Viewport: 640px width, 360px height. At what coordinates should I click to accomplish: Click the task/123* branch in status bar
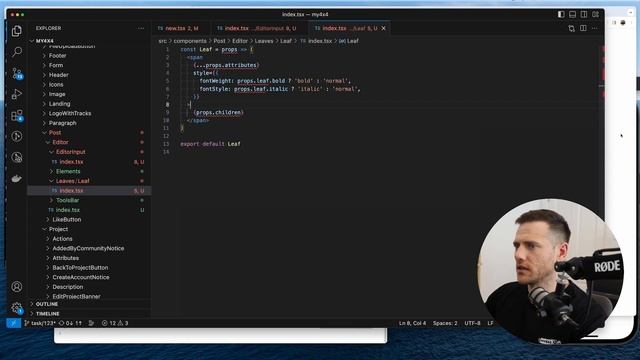pos(40,323)
